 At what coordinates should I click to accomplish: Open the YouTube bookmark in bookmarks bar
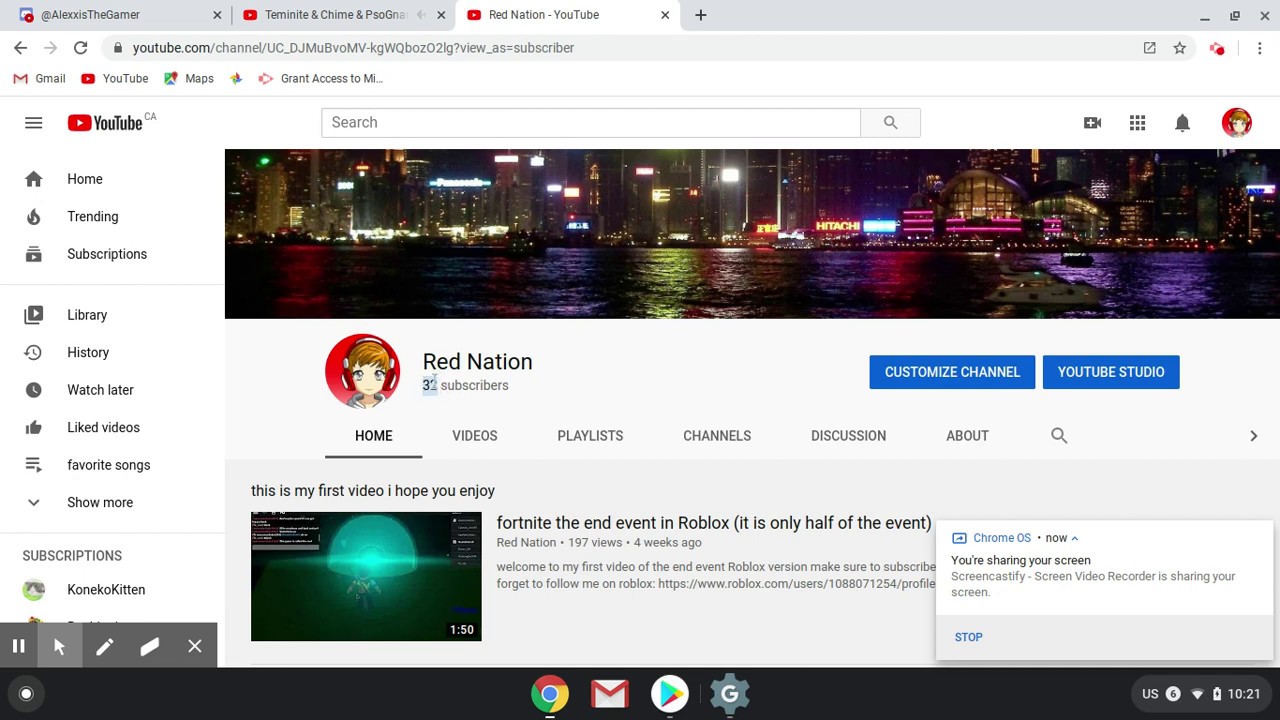[114, 78]
